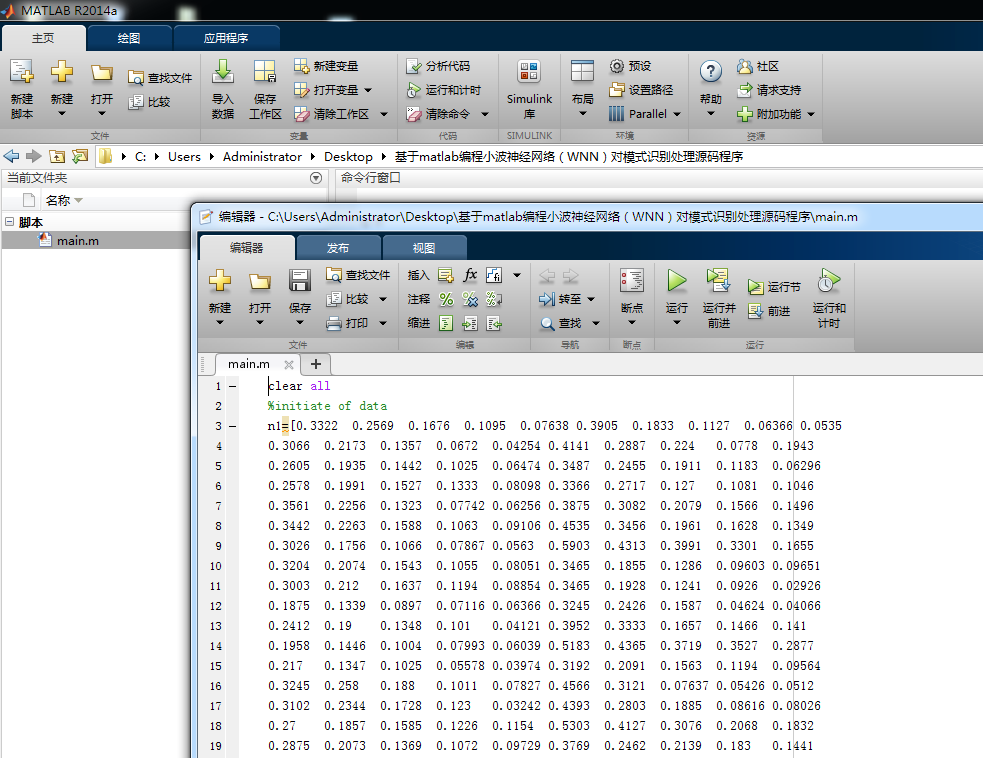Click the breakpoint dash on line 3
Screen dimensions: 983x758
click(x=233, y=426)
